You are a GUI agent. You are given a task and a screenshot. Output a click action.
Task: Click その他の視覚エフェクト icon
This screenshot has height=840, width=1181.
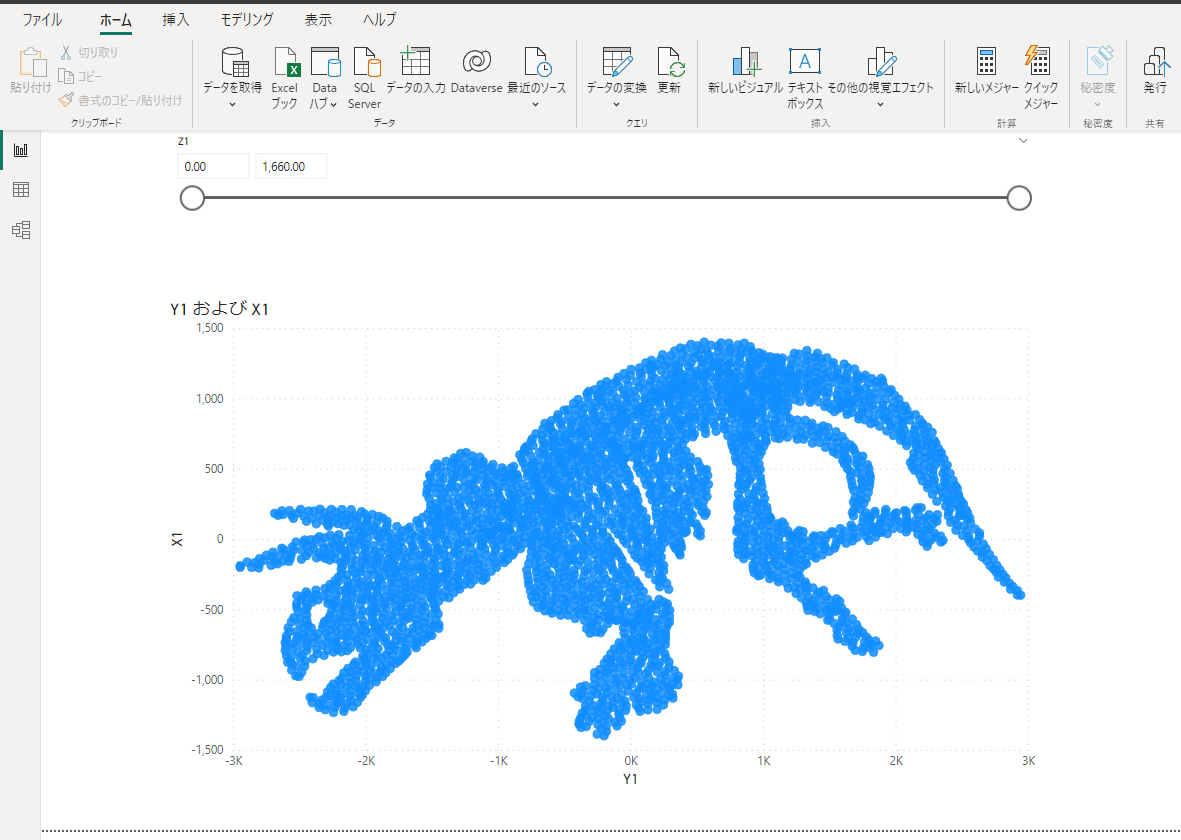pos(881,62)
